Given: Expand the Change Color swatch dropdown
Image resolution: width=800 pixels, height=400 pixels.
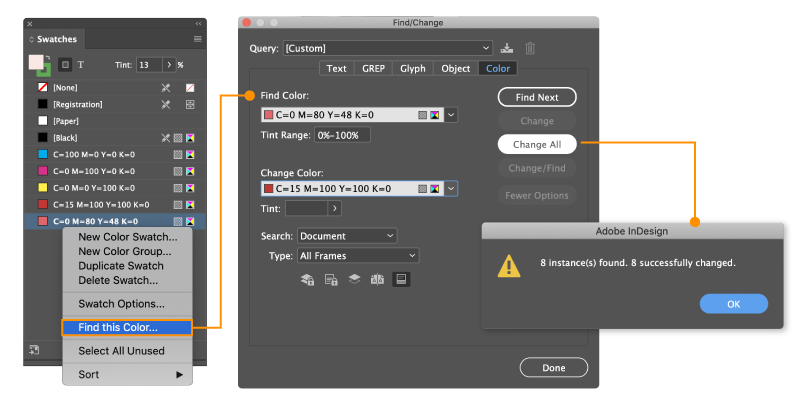Looking at the screenshot, I should (452, 188).
